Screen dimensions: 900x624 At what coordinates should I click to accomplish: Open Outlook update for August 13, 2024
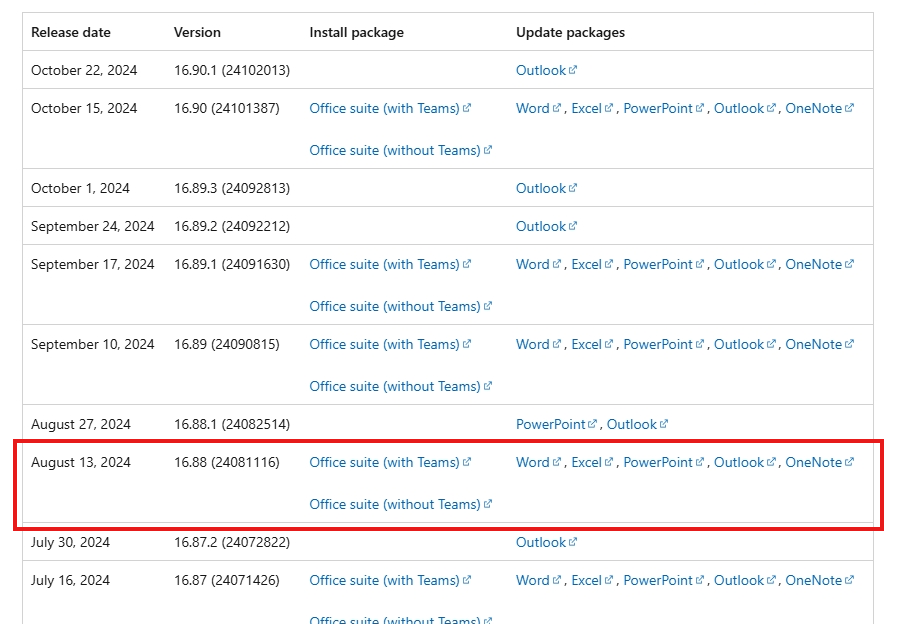(744, 462)
